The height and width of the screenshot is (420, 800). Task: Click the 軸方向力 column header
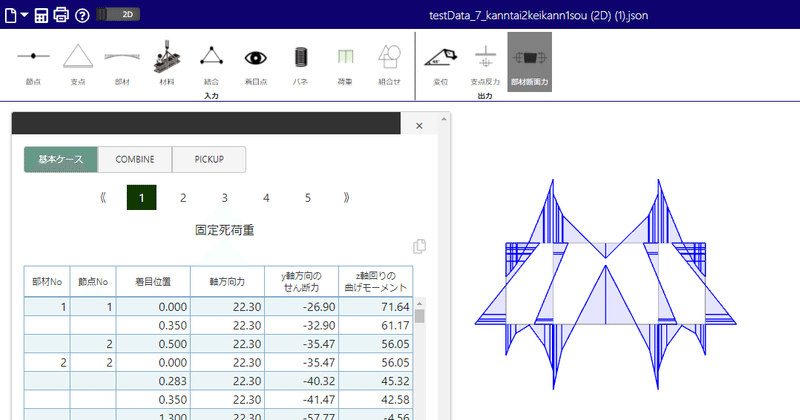click(228, 281)
